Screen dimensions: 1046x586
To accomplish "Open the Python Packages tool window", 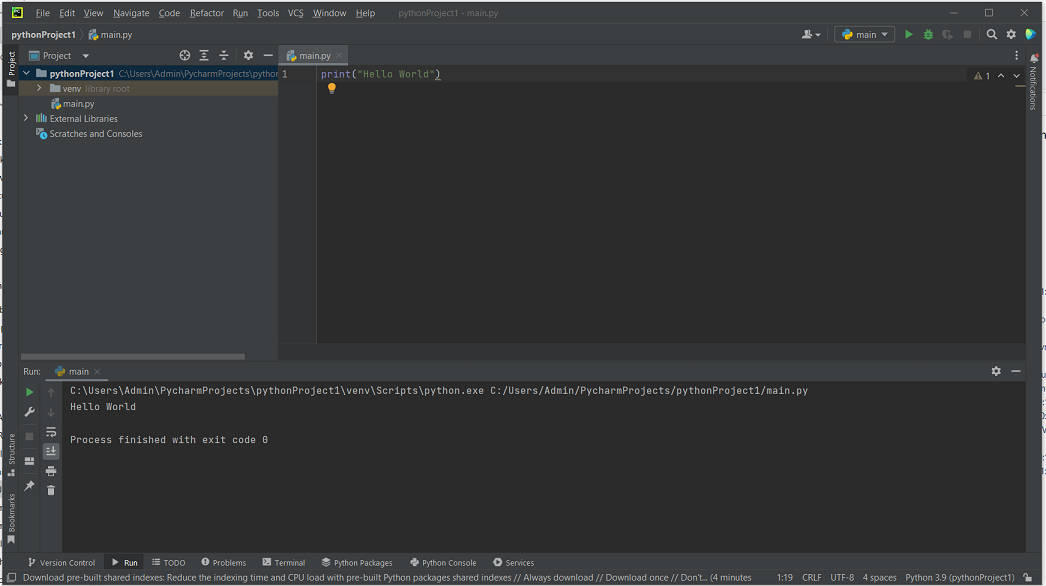I will tap(357, 563).
